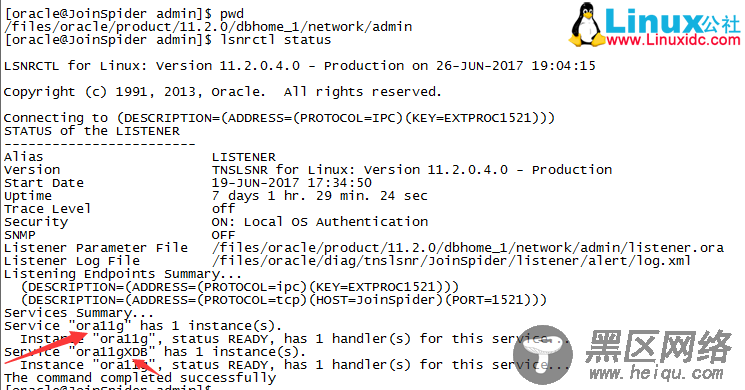Click the red arrow near ora11gXDB service
Screen dimensions: 745x390
[146, 367]
